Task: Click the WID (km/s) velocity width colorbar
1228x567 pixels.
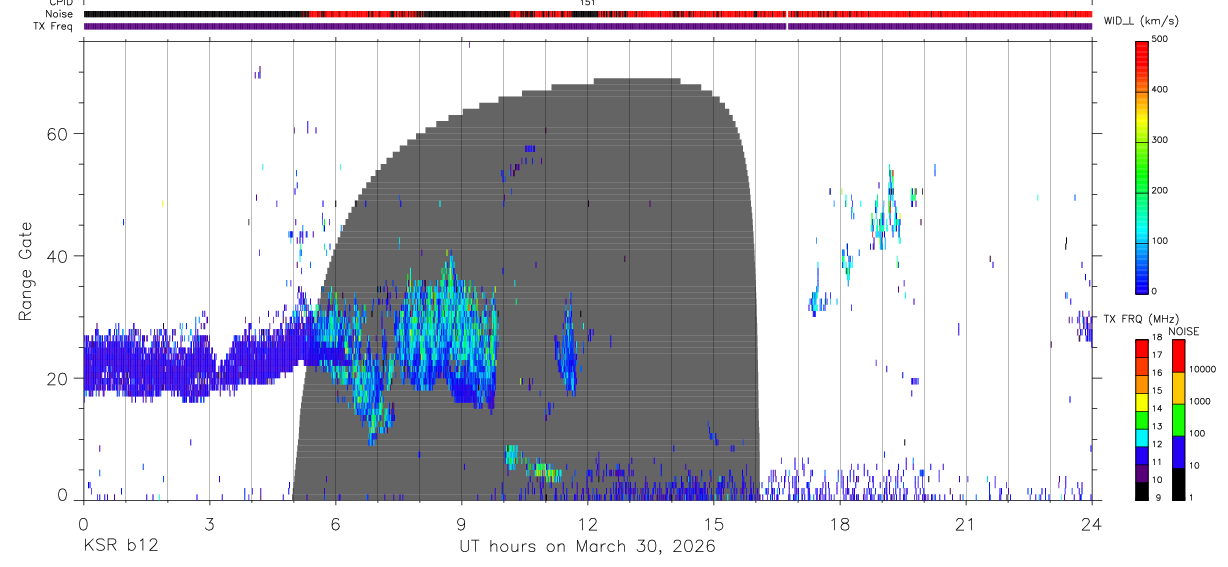Action: coord(1142,166)
